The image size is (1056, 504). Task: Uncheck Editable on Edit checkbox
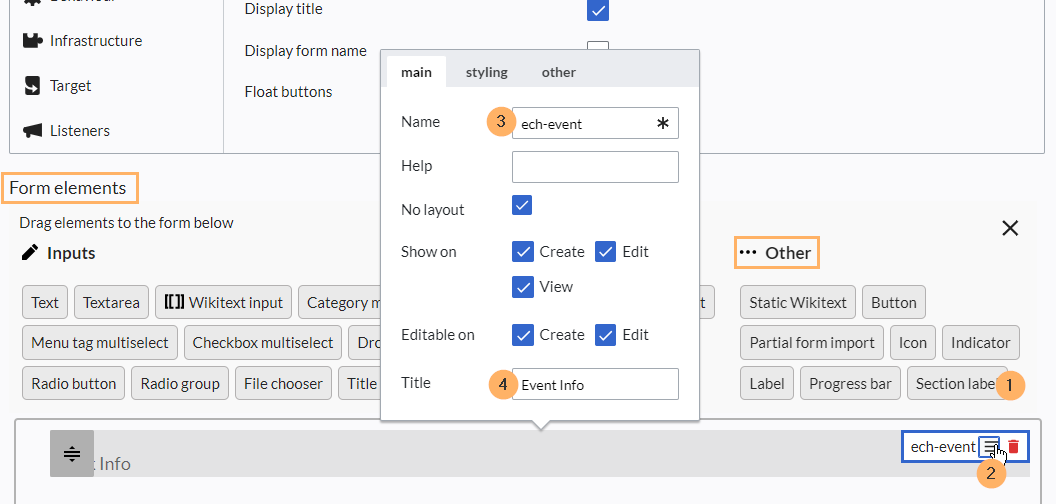605,334
